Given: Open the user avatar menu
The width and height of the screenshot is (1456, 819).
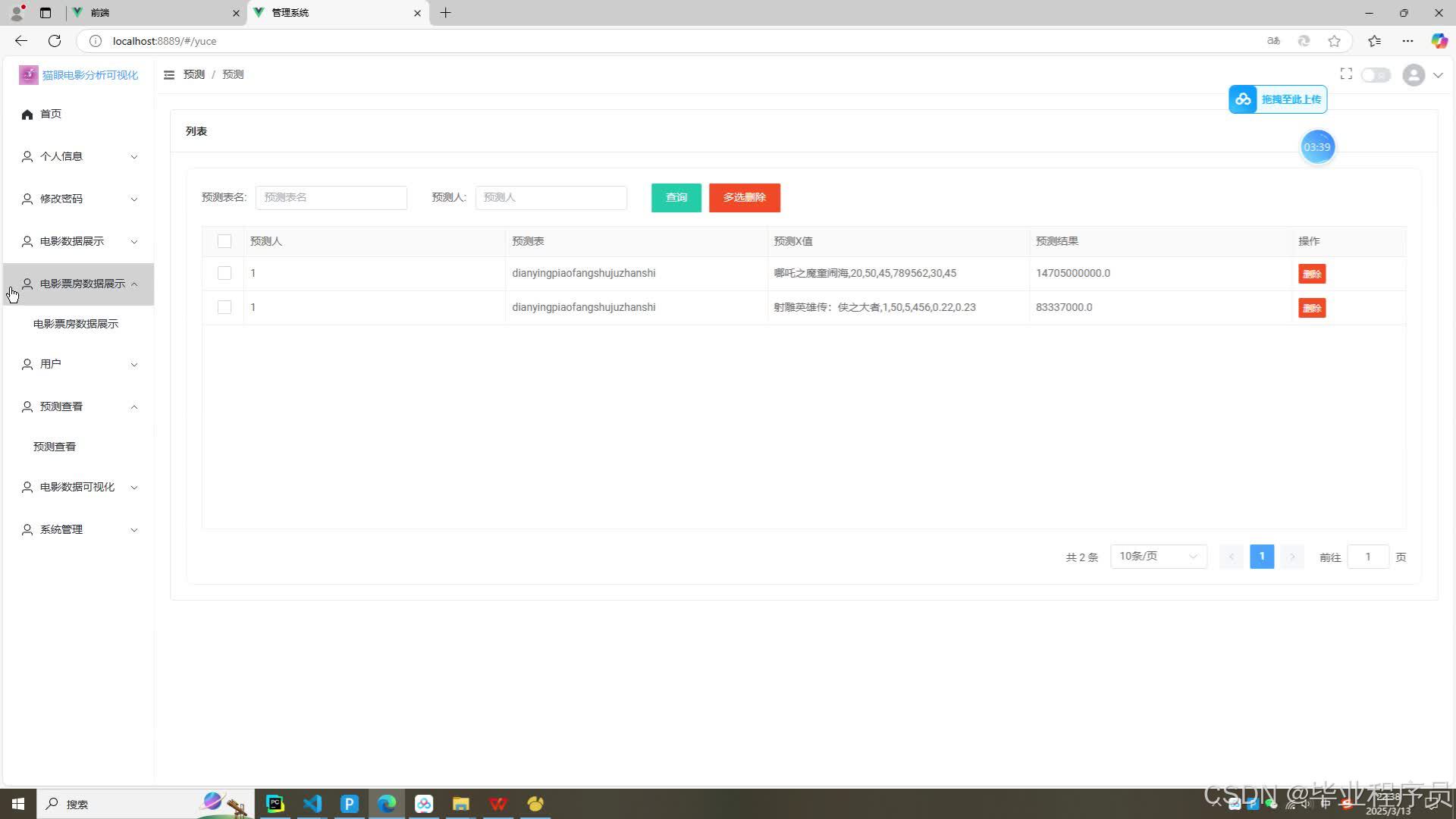Looking at the screenshot, I should (x=1414, y=75).
